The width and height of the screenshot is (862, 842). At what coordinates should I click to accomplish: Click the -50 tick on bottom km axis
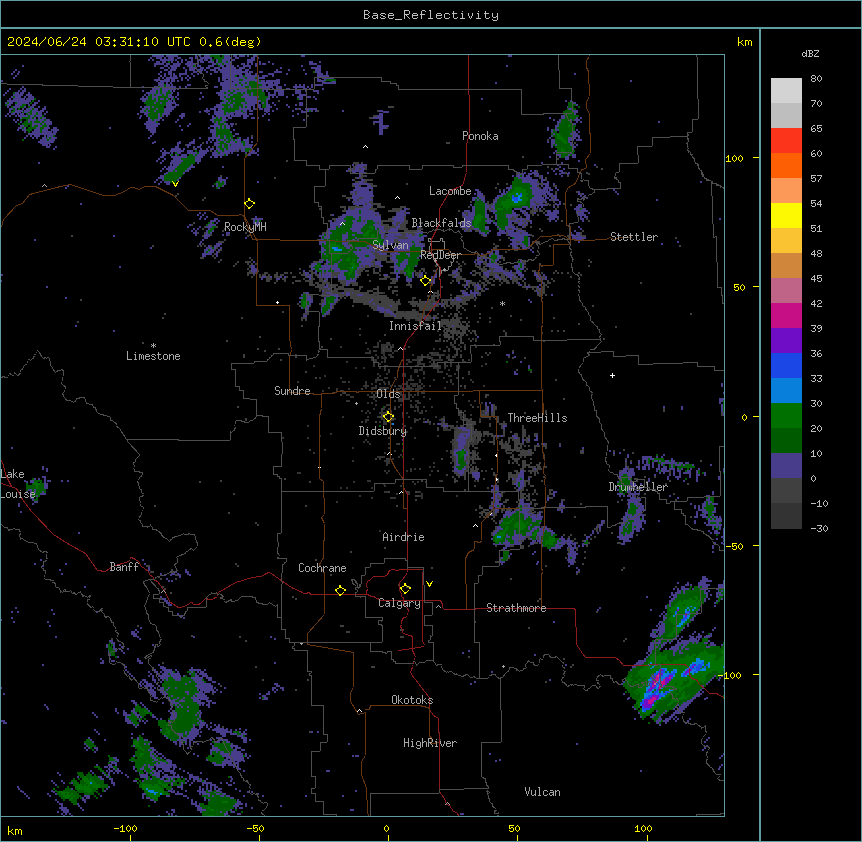click(x=256, y=828)
